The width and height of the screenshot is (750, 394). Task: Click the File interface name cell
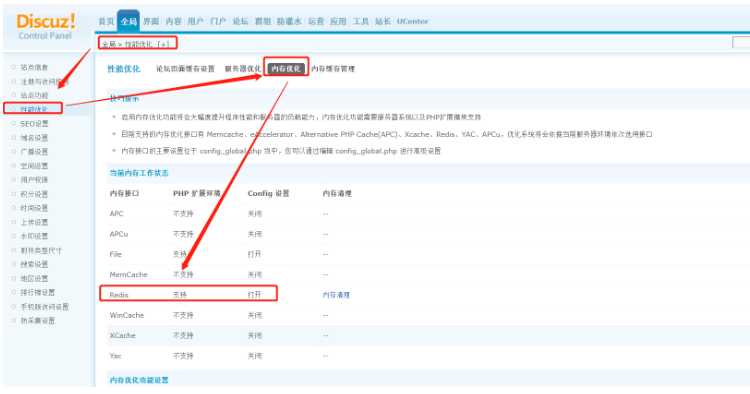pyautogui.click(x=116, y=254)
